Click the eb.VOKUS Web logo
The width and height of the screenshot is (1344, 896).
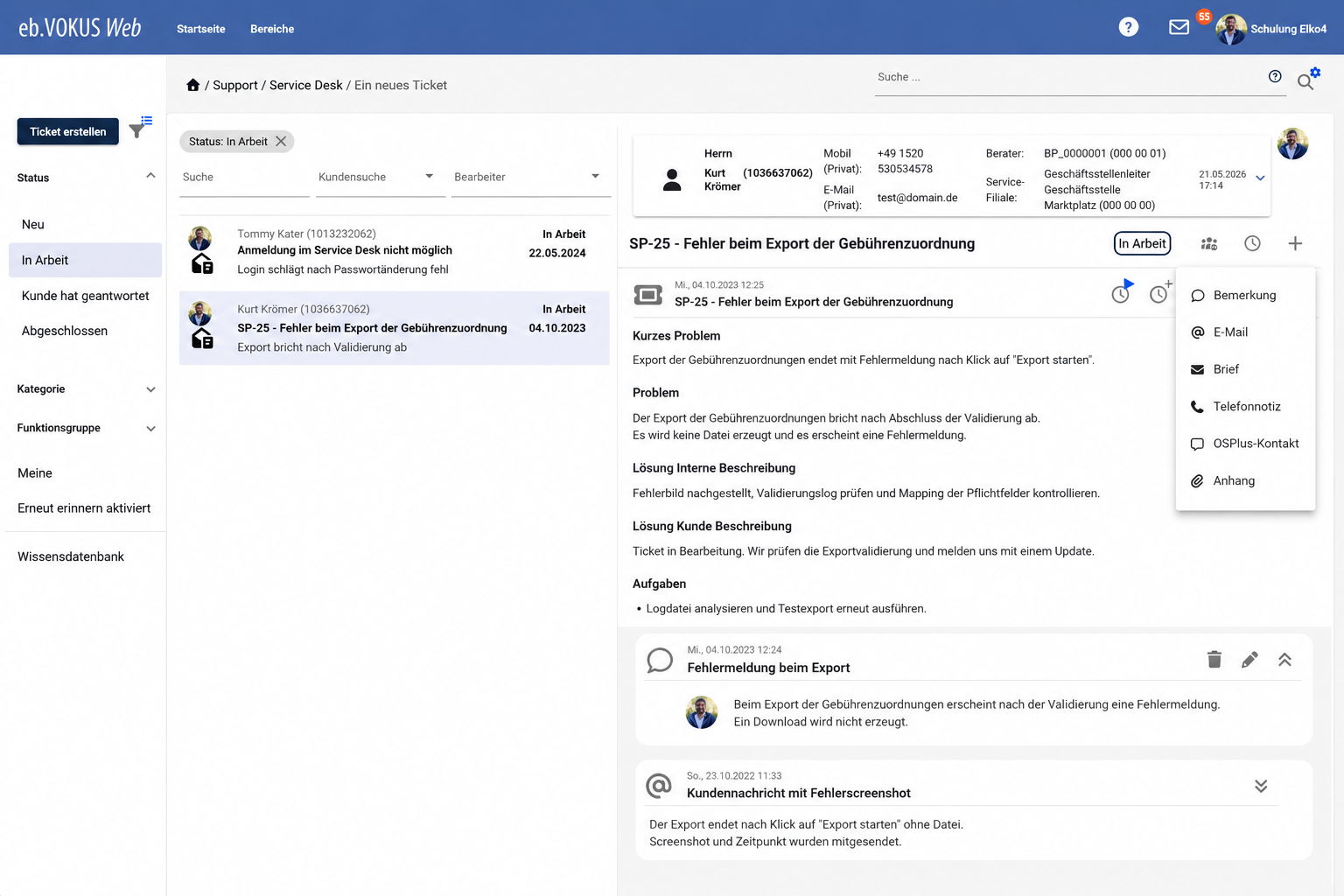(x=80, y=28)
